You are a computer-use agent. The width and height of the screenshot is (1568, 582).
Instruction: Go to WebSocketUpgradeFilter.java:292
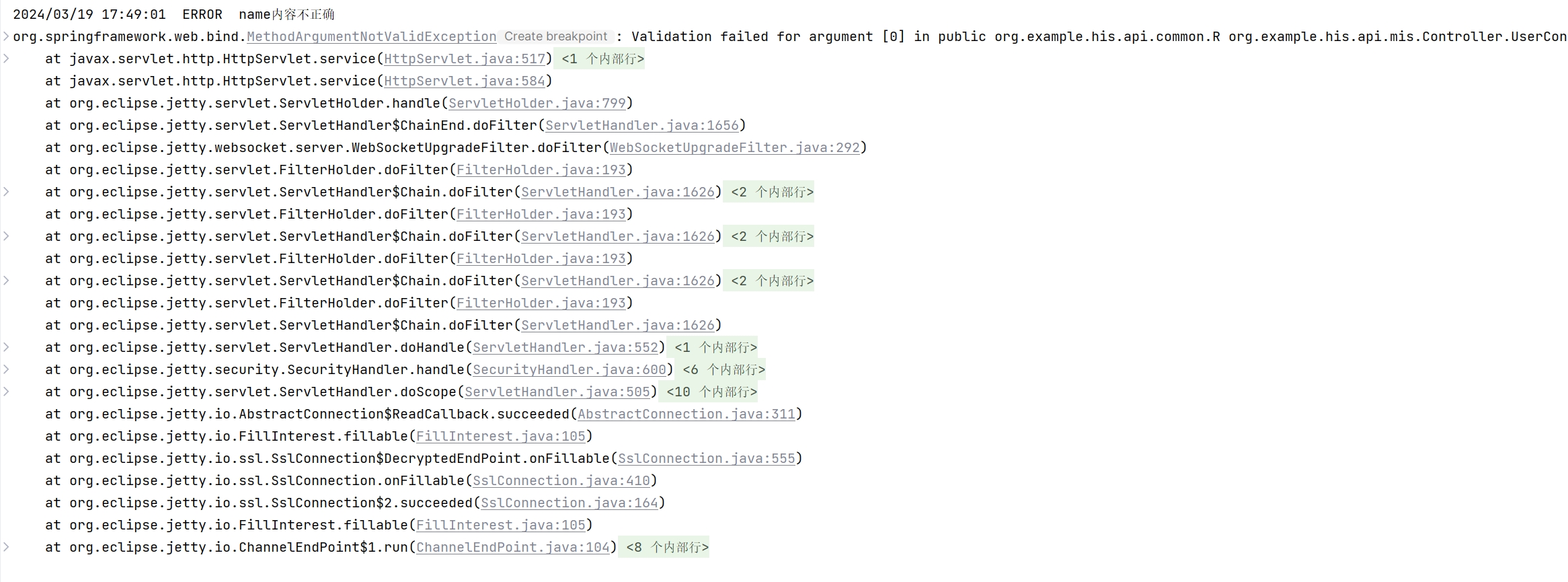735,147
